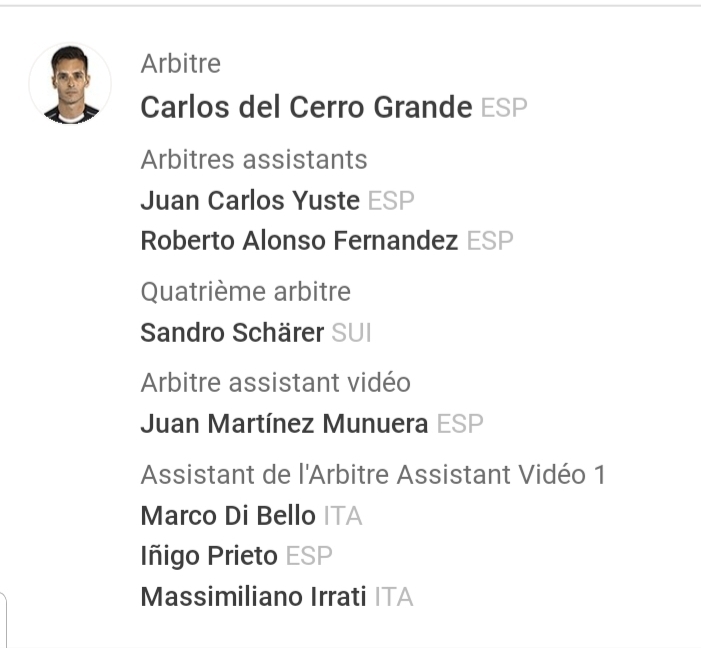
Task: Click ITA next to Massimiliano Irrati
Action: coord(394,598)
